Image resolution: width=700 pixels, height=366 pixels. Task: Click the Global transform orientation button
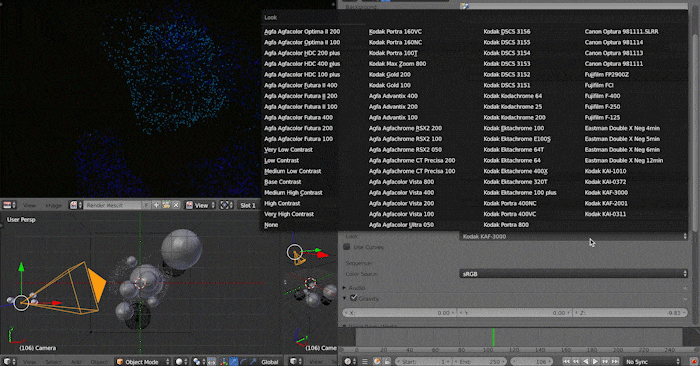tap(270, 362)
